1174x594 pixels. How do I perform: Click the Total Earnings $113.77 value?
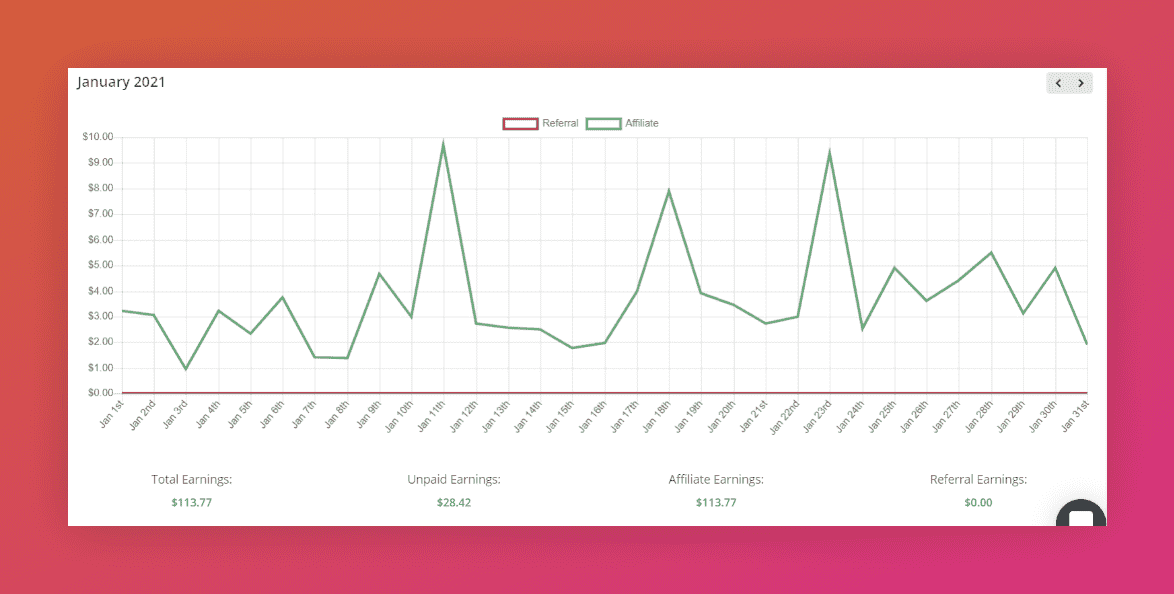point(192,503)
